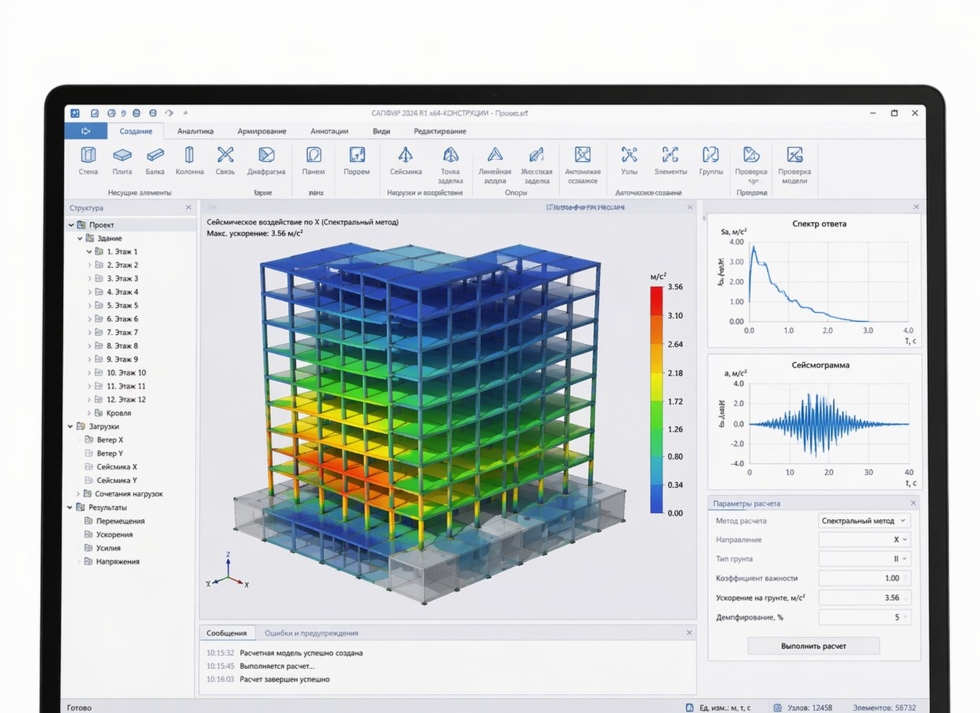The height and width of the screenshot is (713, 980).
Task: Open the Ошибки и предупреждения tab
Action: coord(311,633)
